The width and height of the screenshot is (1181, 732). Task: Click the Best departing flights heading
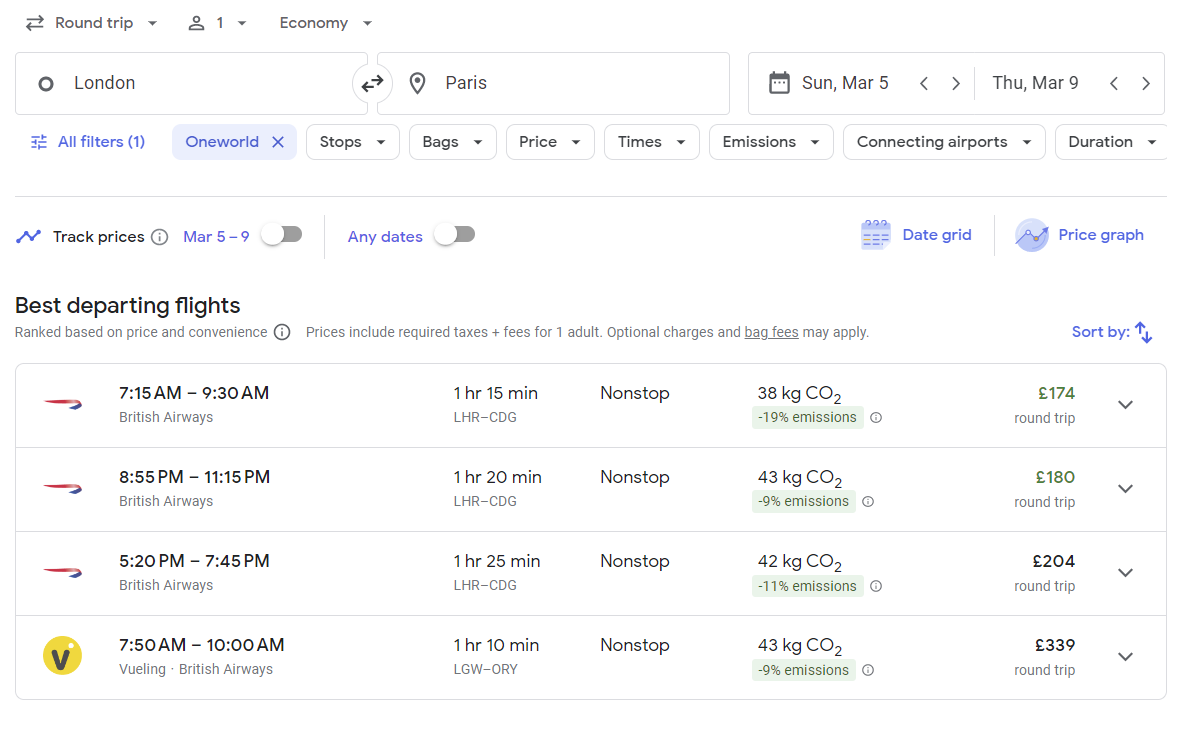127,306
